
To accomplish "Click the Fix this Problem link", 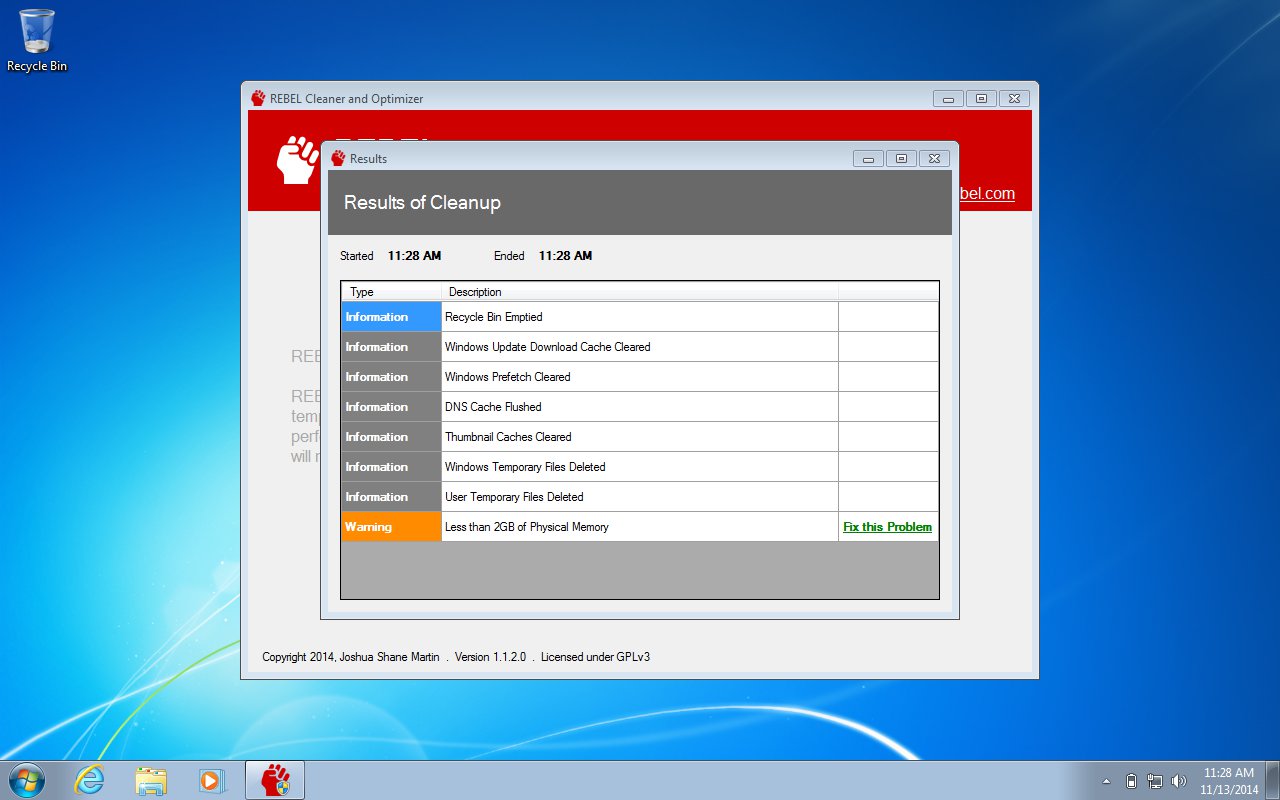I will 886,526.
